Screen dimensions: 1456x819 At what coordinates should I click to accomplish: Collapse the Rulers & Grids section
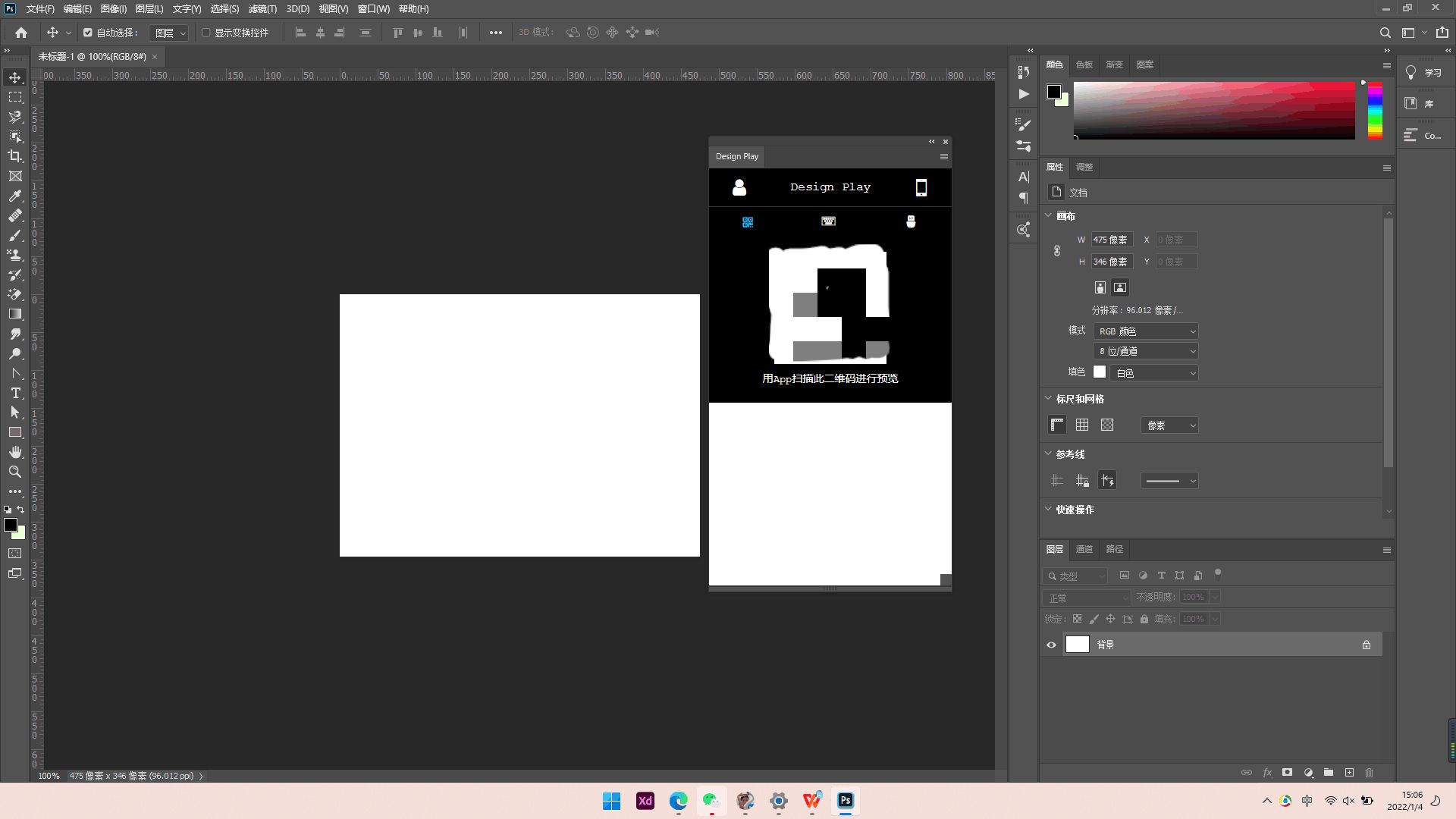[x=1048, y=399]
